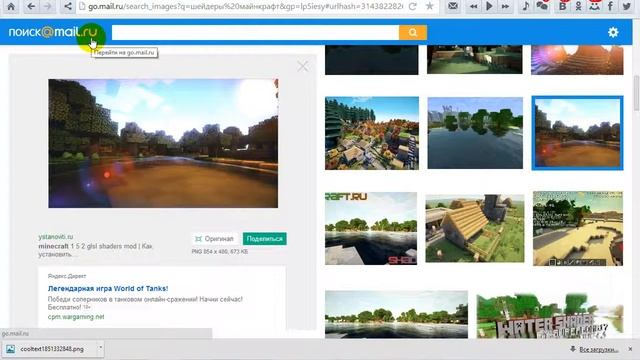This screenshot has height=360, width=640.
Task: Select the dark top-row first thumbnail
Action: point(371,60)
